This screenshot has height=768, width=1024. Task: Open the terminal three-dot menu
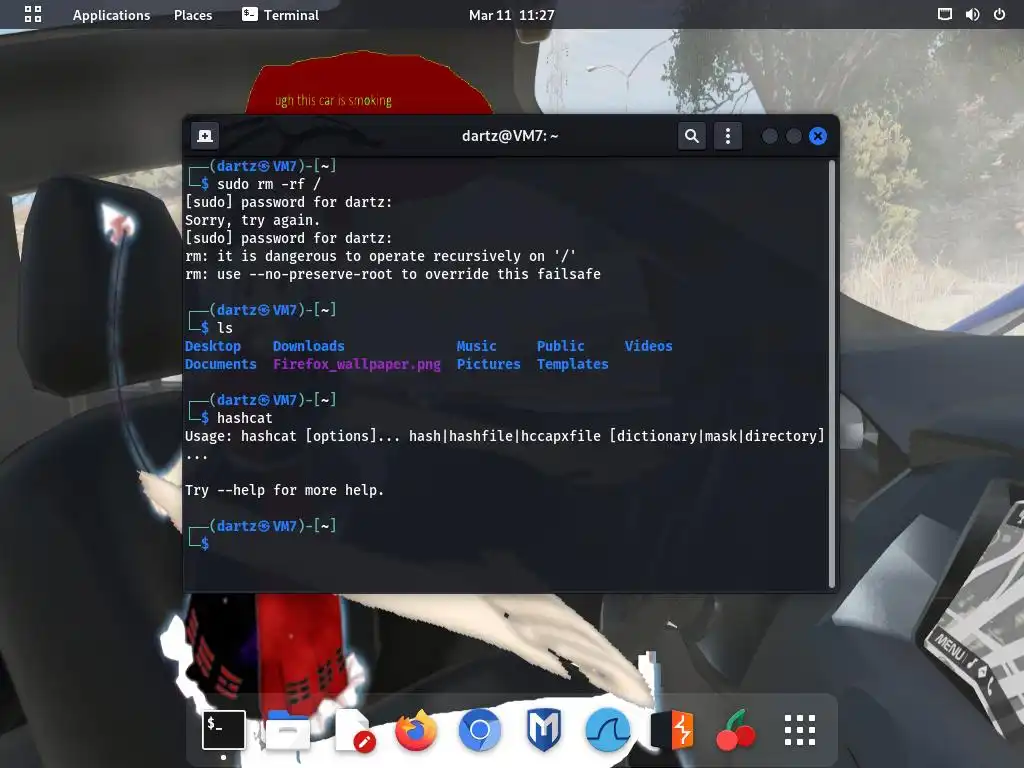coord(728,136)
